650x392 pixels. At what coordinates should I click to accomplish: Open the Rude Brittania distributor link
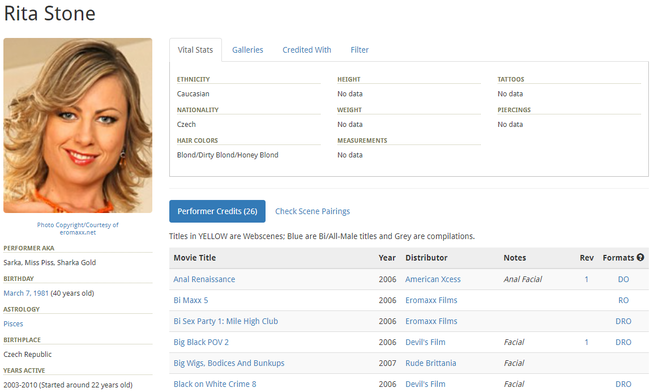(431, 363)
